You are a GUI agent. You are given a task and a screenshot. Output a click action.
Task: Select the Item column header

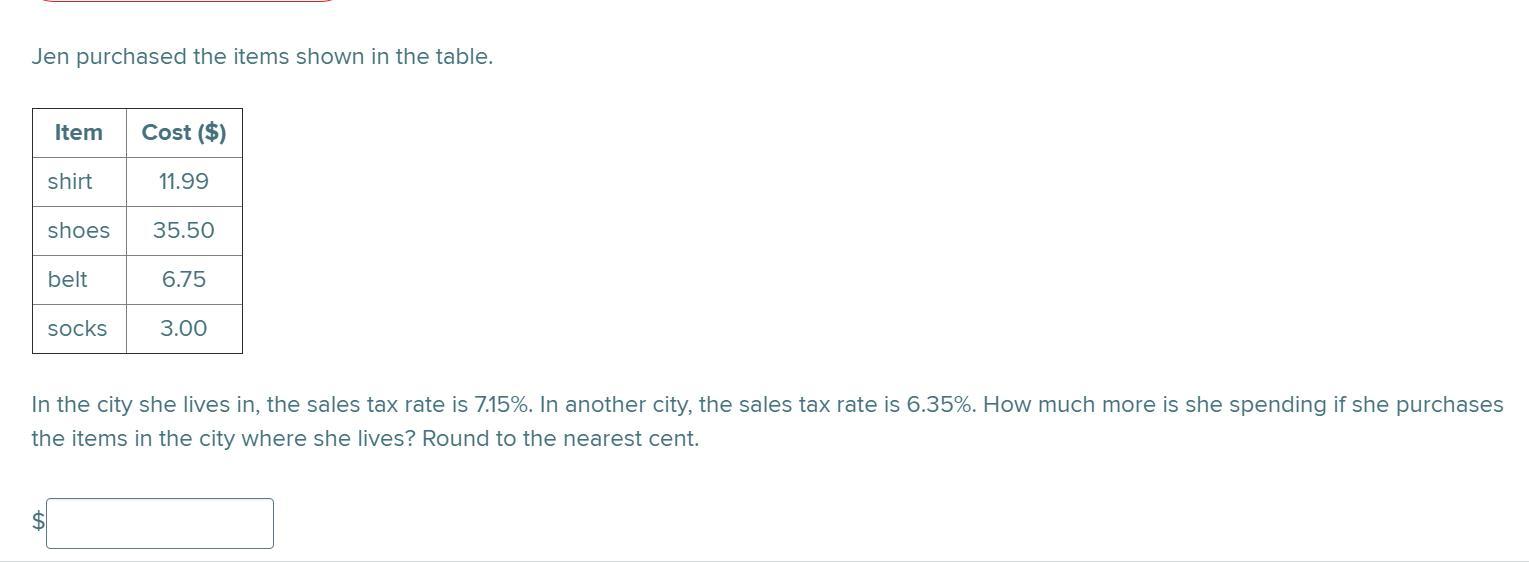[79, 132]
